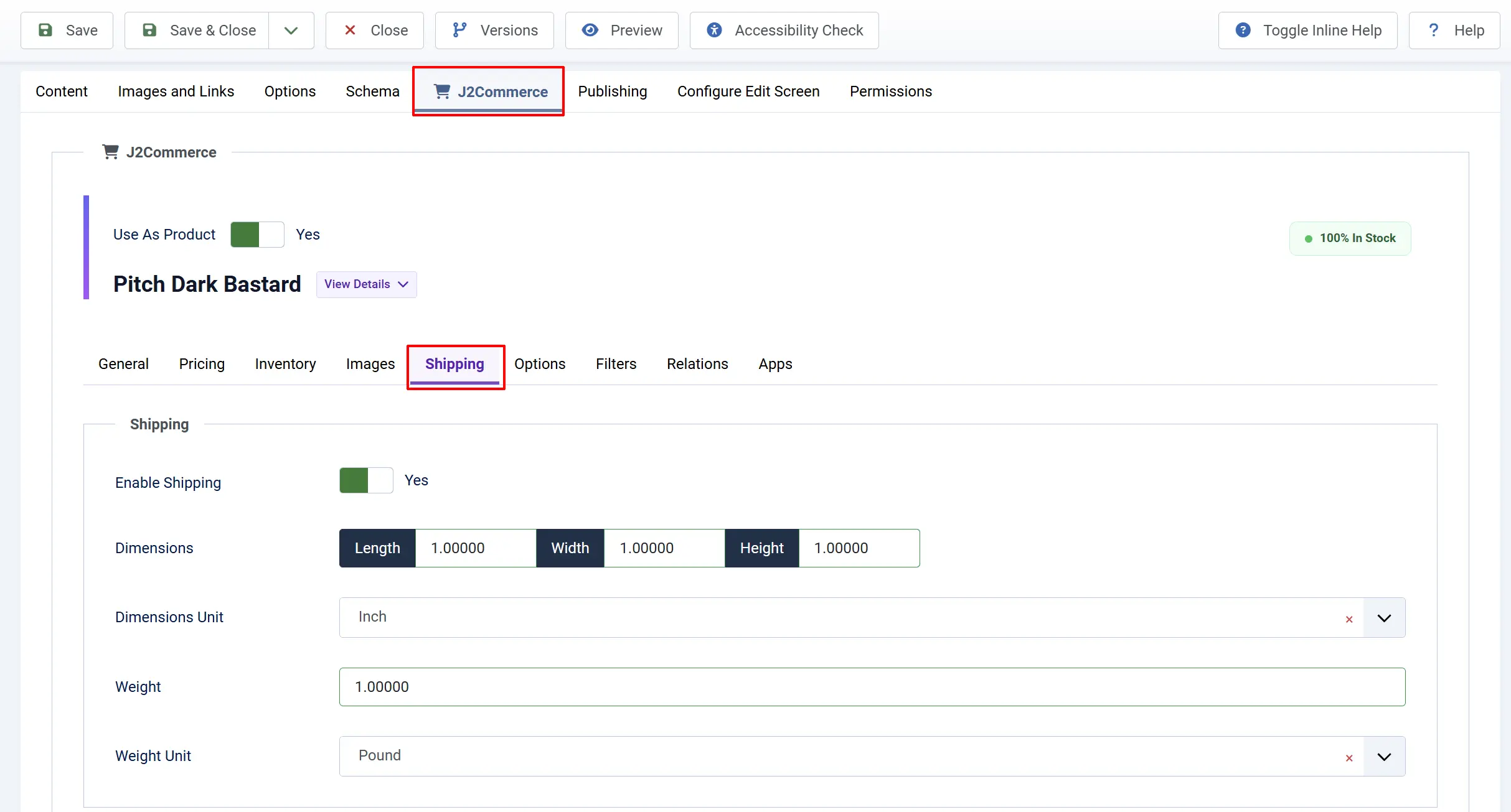Click the Height label addon
Image resolution: width=1511 pixels, height=812 pixels.
[x=762, y=548]
